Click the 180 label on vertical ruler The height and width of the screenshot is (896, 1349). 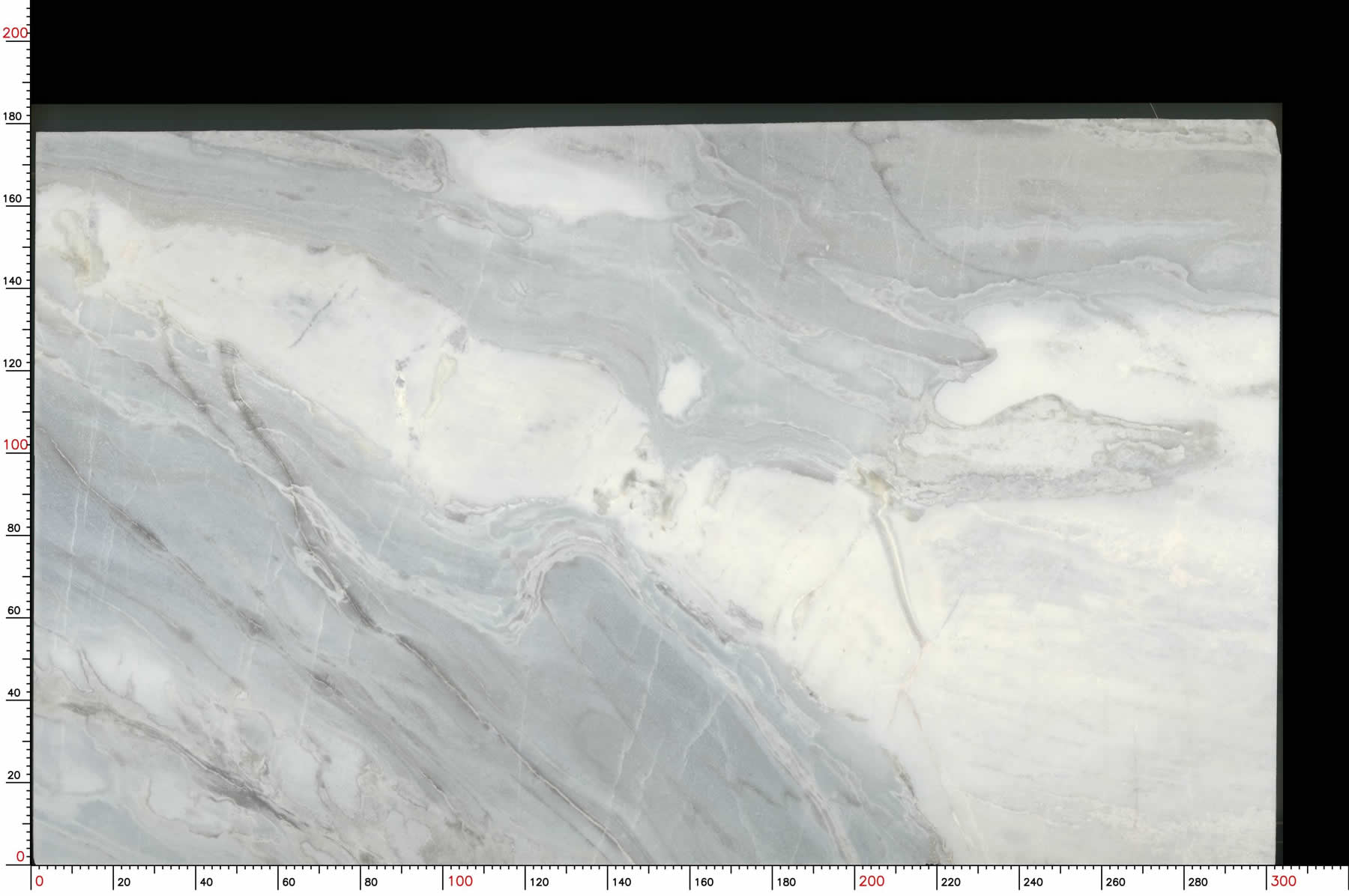pos(13,116)
